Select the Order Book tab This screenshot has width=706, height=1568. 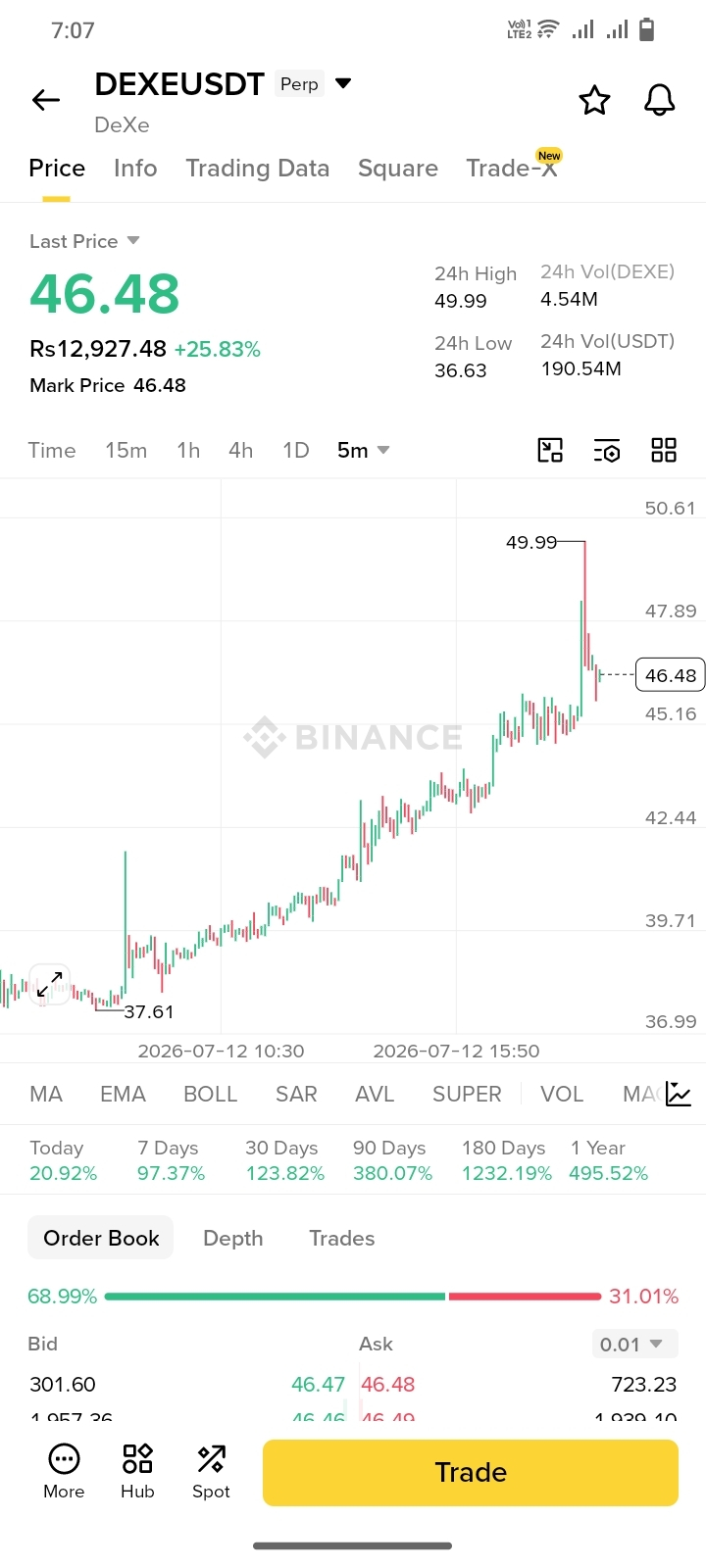(x=101, y=1238)
